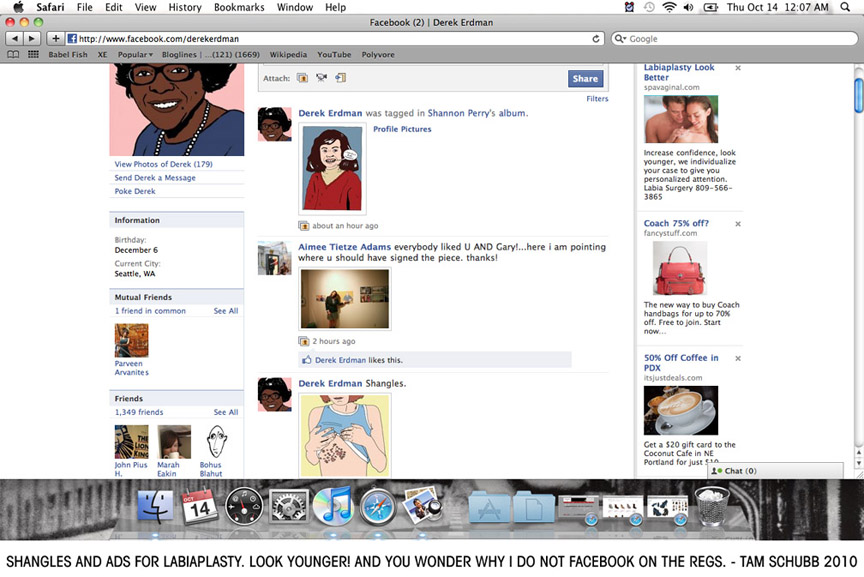864x577 pixels.
Task: Click See All in Friends section
Action: pyautogui.click(x=226, y=412)
